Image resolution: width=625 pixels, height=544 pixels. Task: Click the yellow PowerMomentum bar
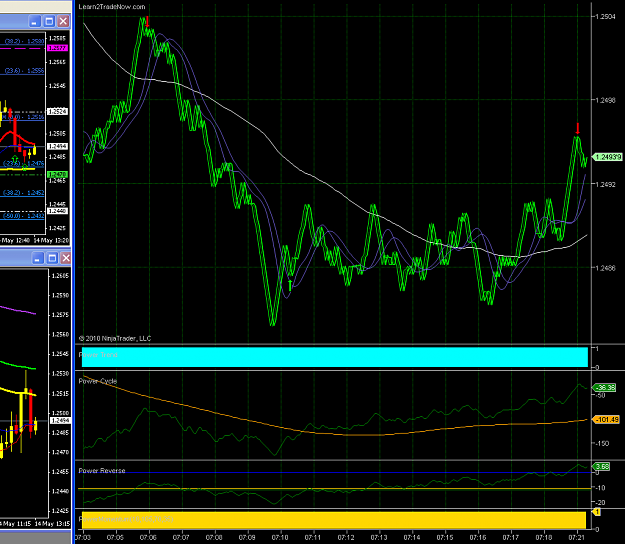(x=334, y=520)
